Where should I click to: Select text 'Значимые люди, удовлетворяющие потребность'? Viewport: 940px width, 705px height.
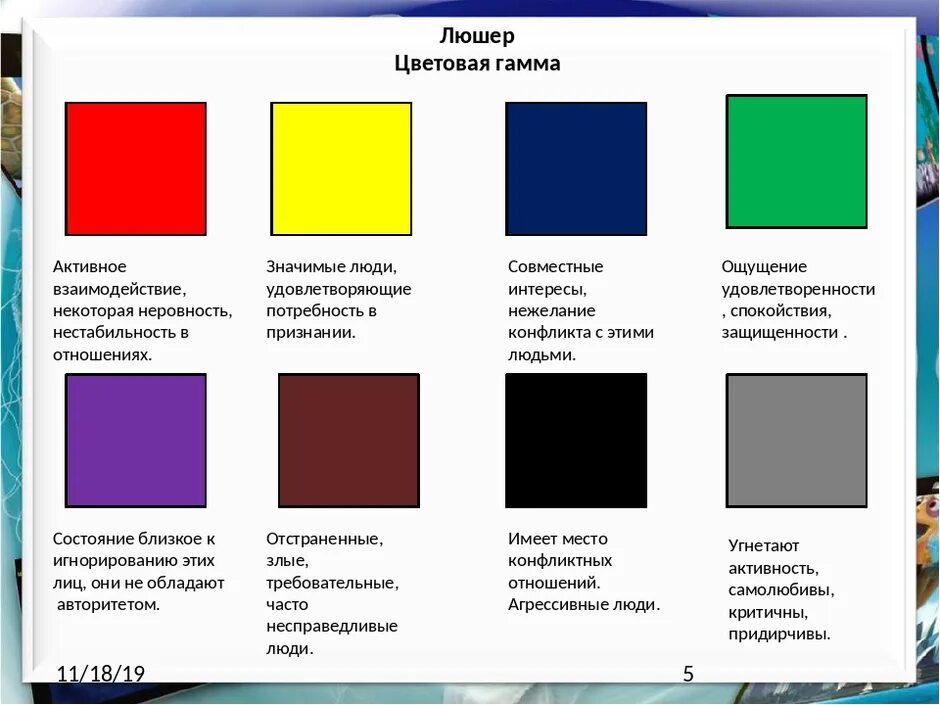339,288
